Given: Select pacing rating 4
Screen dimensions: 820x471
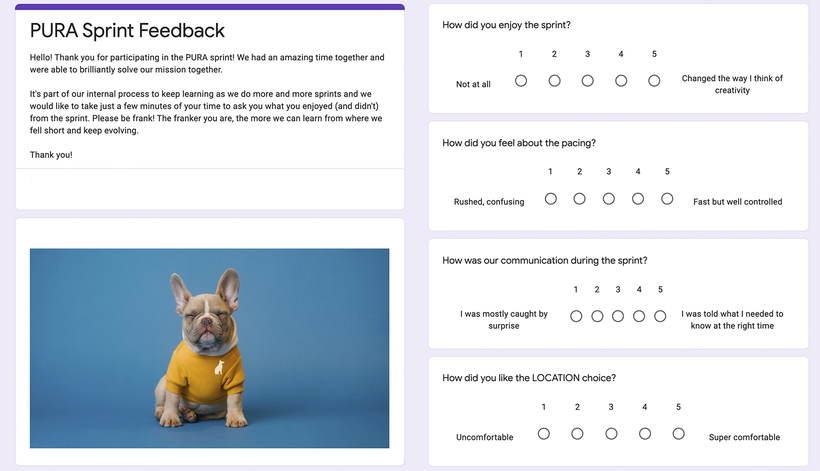Looking at the screenshot, I should [x=637, y=199].
